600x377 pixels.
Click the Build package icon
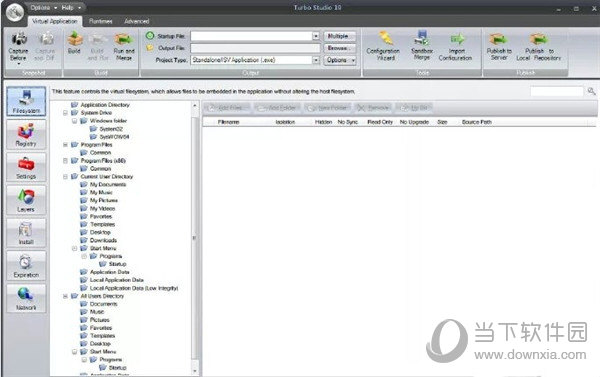[x=74, y=39]
